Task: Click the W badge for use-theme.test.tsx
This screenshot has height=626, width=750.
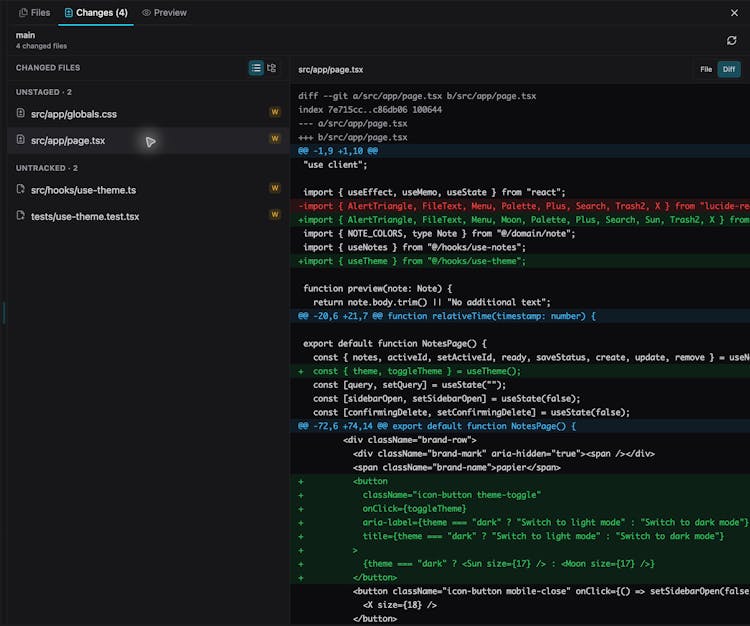Action: [275, 214]
